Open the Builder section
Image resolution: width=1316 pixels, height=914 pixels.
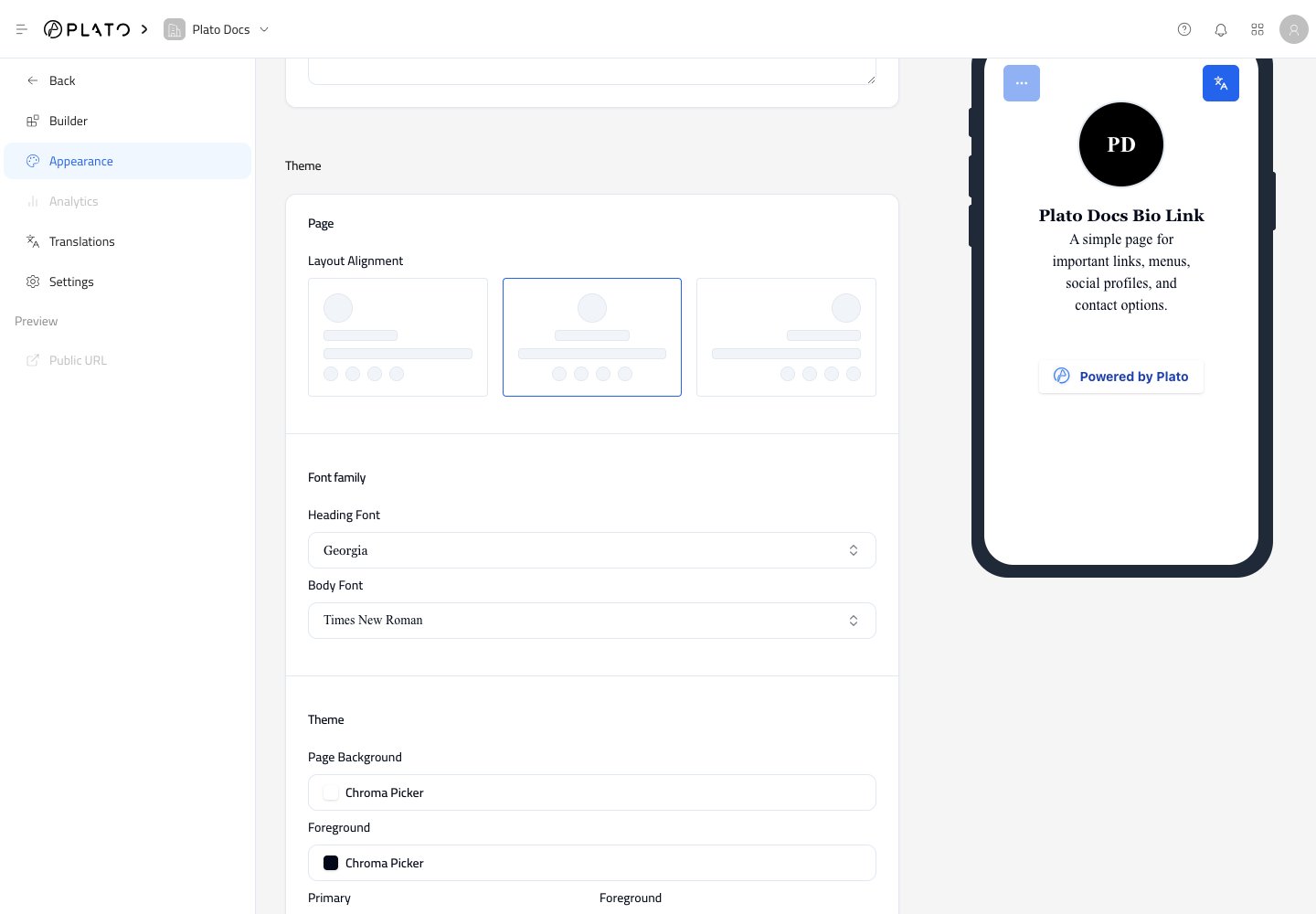coord(128,121)
